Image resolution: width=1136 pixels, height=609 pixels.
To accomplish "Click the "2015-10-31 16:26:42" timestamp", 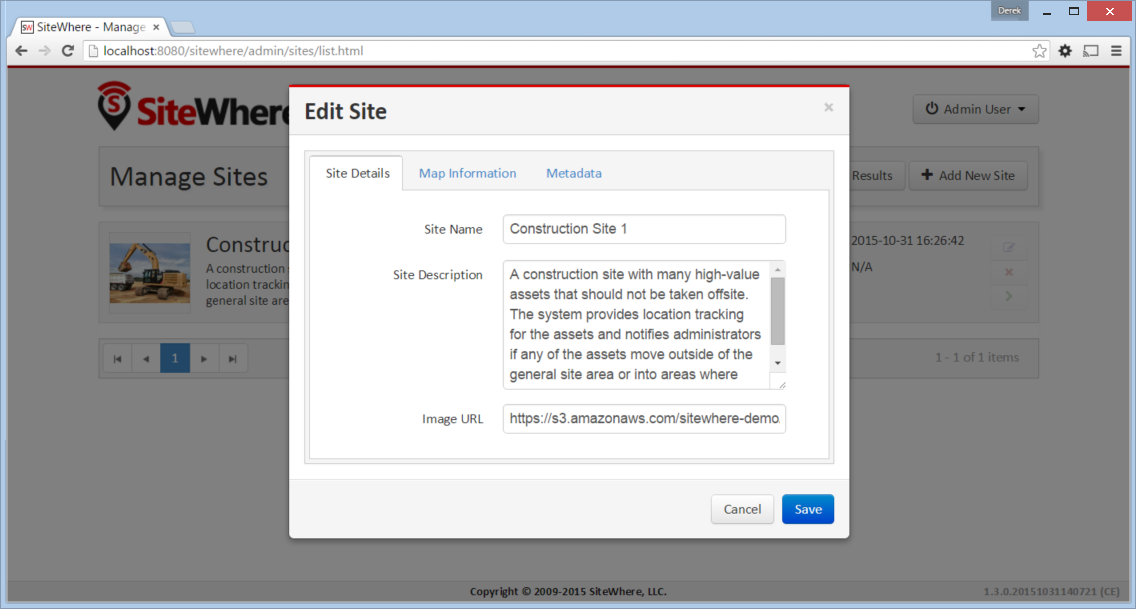I will 907,240.
